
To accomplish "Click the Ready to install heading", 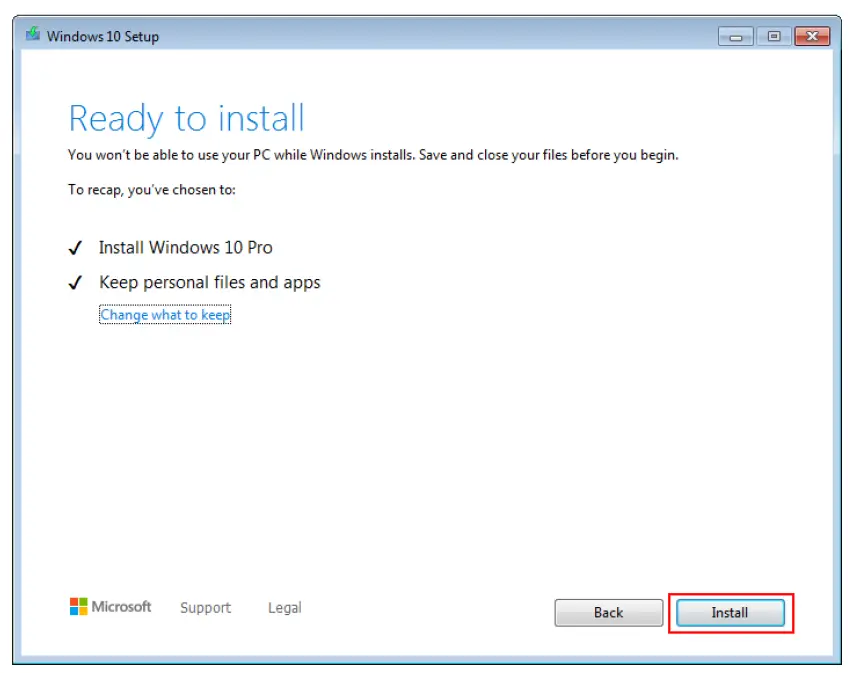I will coord(185,118).
